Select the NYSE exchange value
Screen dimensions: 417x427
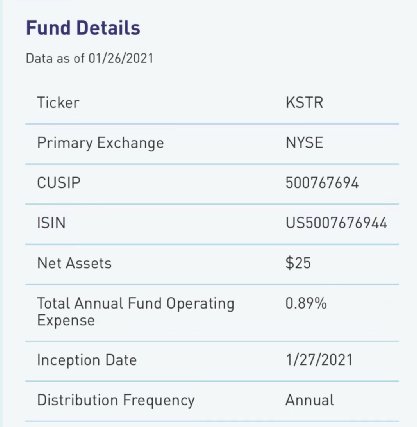304,143
